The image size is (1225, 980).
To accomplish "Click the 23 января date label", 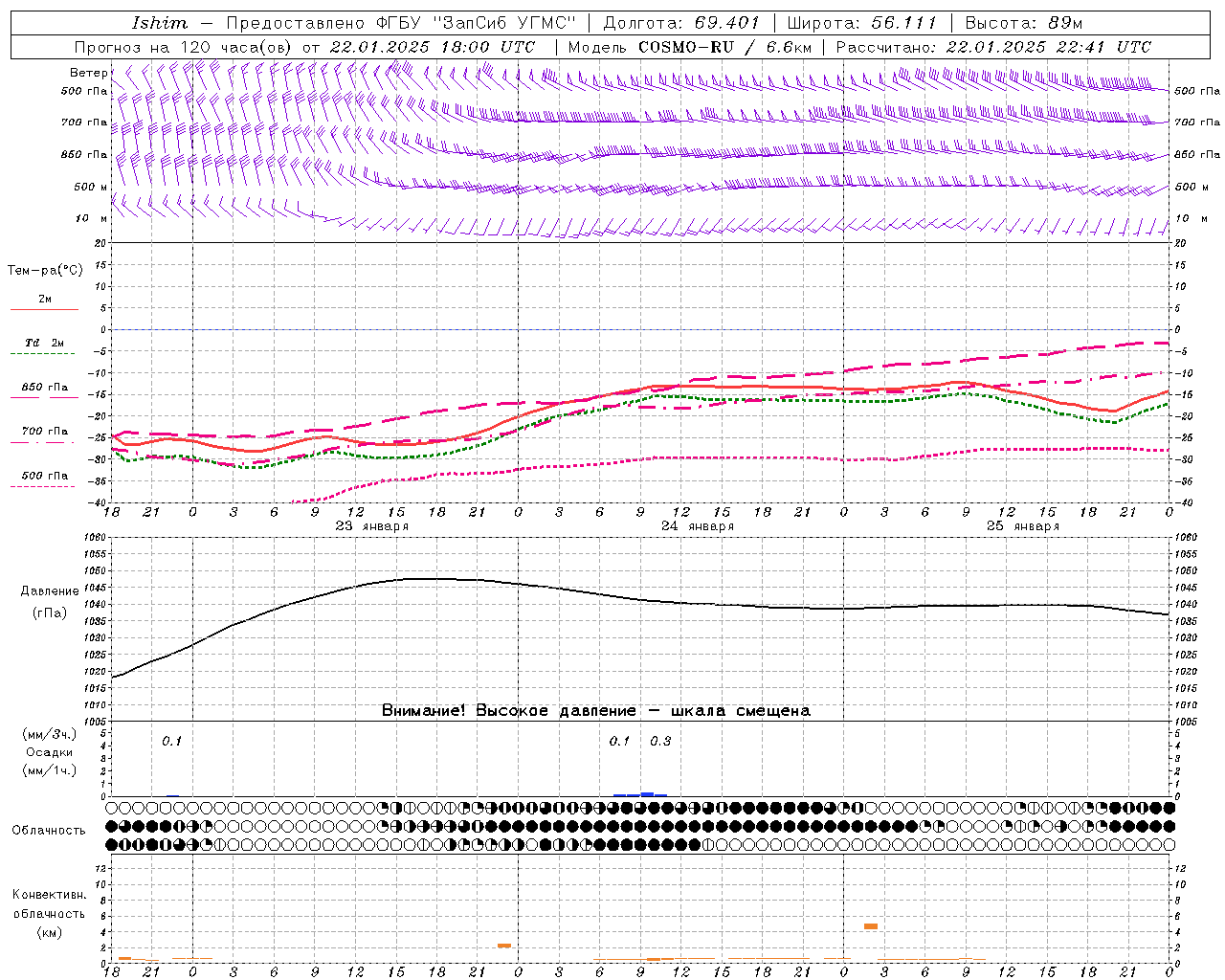I will click(371, 526).
